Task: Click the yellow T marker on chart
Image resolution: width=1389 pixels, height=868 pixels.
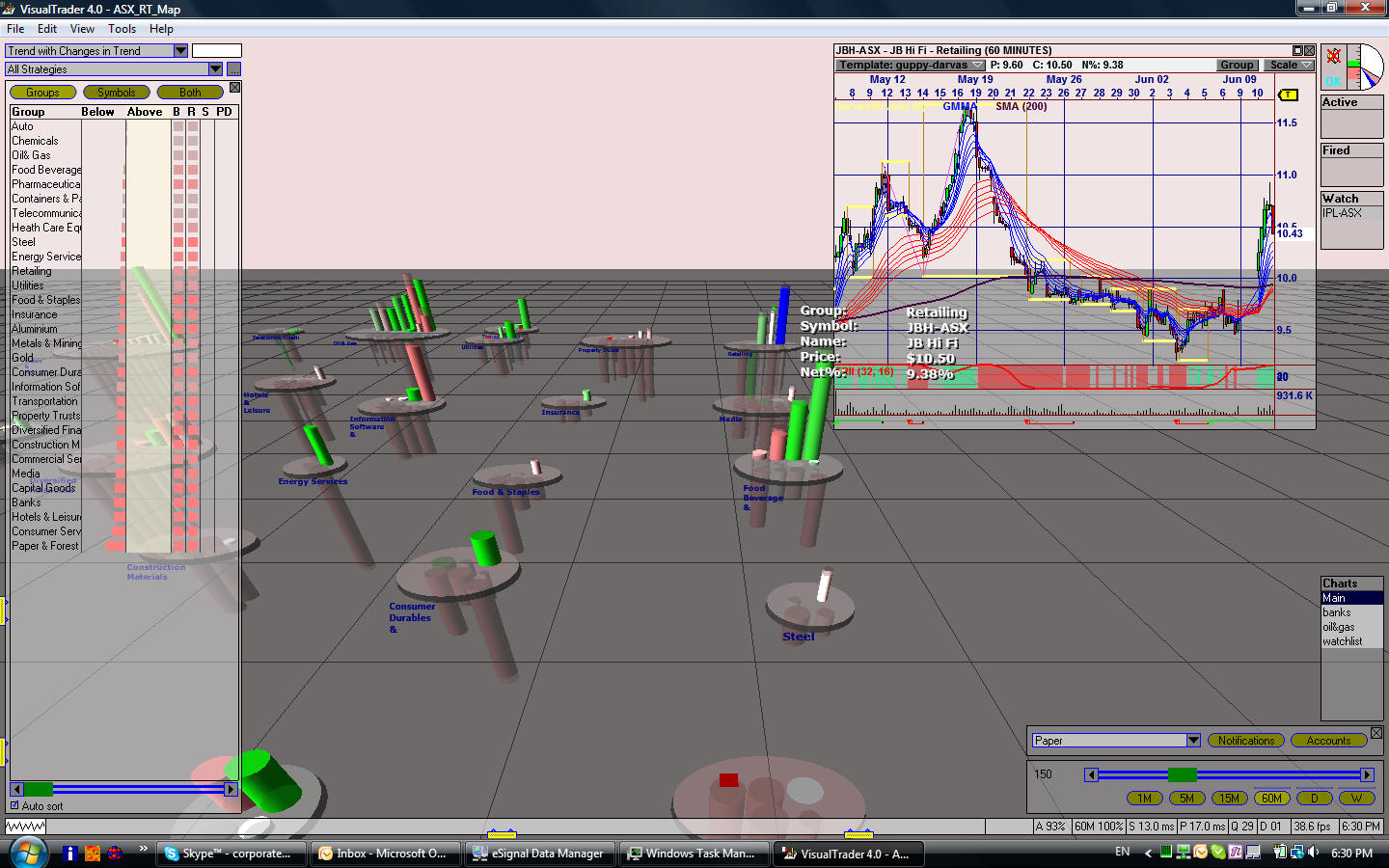Action: tap(1288, 95)
